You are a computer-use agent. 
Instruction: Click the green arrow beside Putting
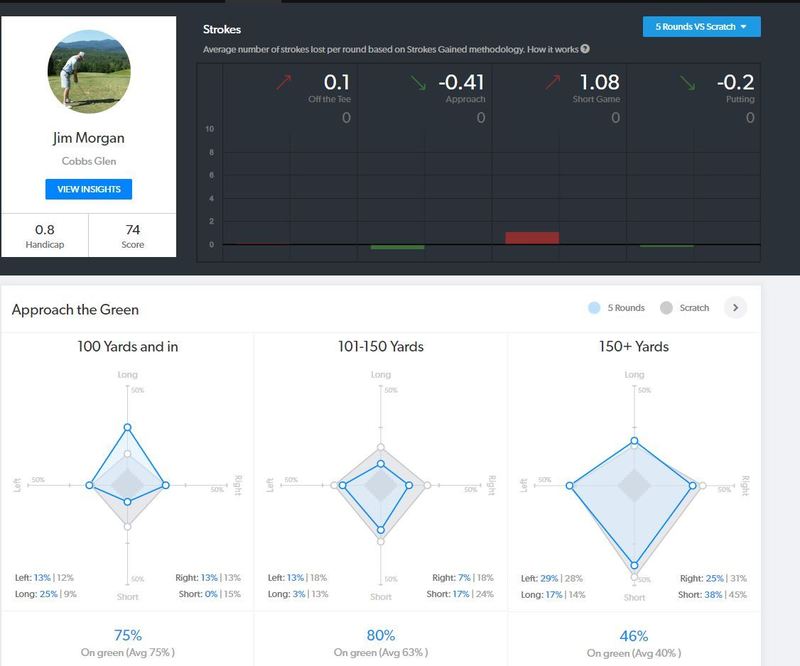coord(687,84)
